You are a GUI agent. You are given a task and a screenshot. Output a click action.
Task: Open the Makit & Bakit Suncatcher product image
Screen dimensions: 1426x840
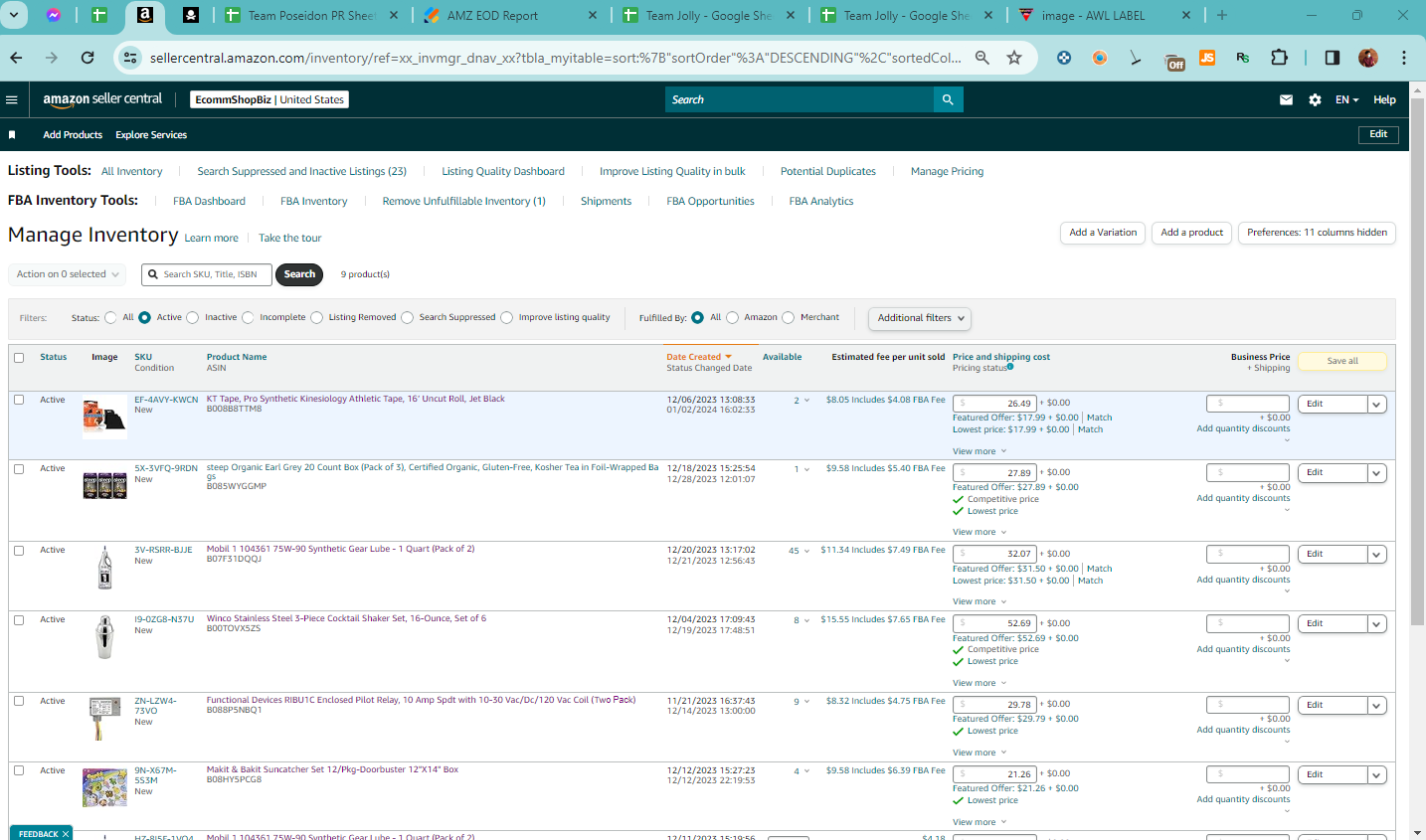(x=104, y=787)
